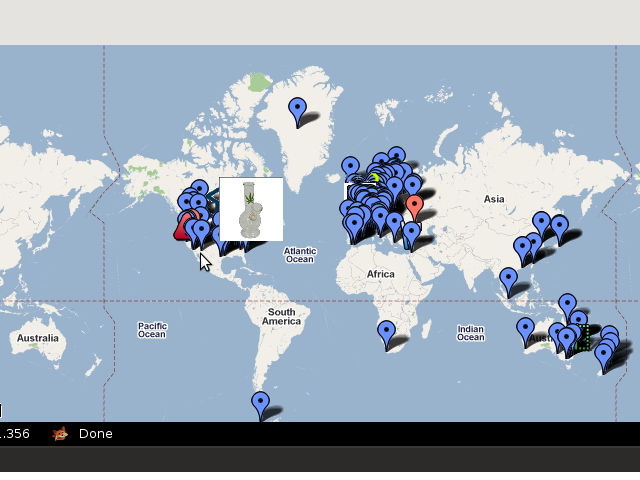Open the marker over New Zealand
Image resolution: width=640 pixels, height=480 pixels.
coord(603,355)
